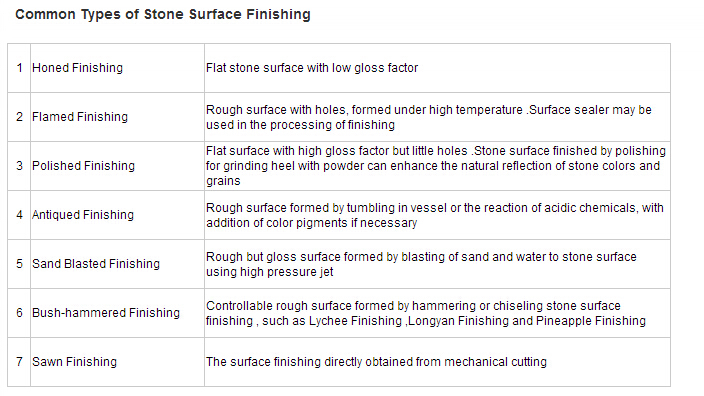The width and height of the screenshot is (704, 396).
Task: Click the description mentioning Lychee Finishing
Action: [x=426, y=313]
